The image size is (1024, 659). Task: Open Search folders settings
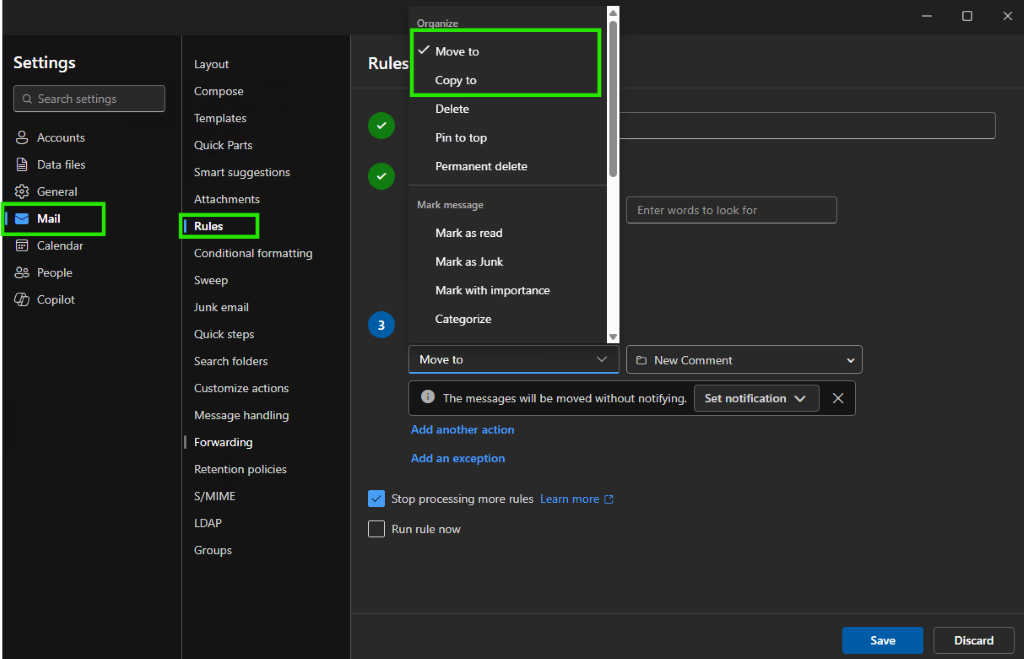231,361
